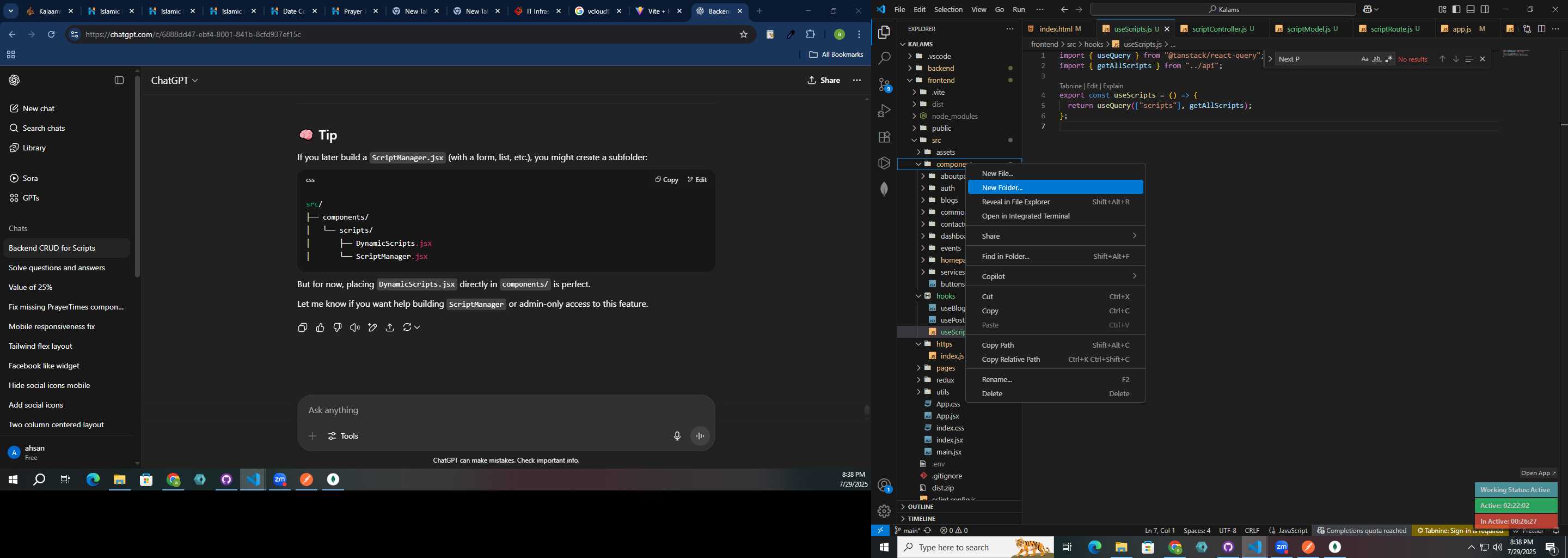Viewport: 1568px width, 558px height.
Task: Toggle Use Regular Expression in find widget
Action: point(1389,59)
